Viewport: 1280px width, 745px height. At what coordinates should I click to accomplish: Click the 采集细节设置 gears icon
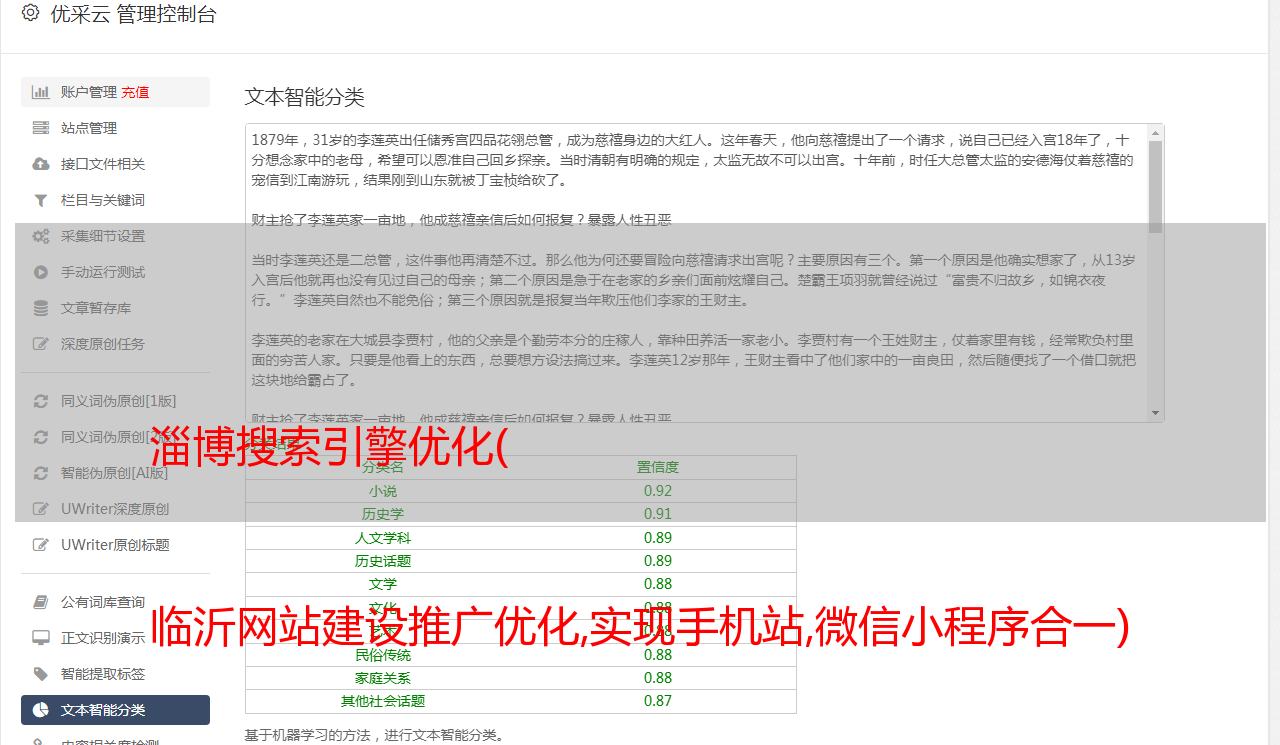pyautogui.click(x=41, y=236)
